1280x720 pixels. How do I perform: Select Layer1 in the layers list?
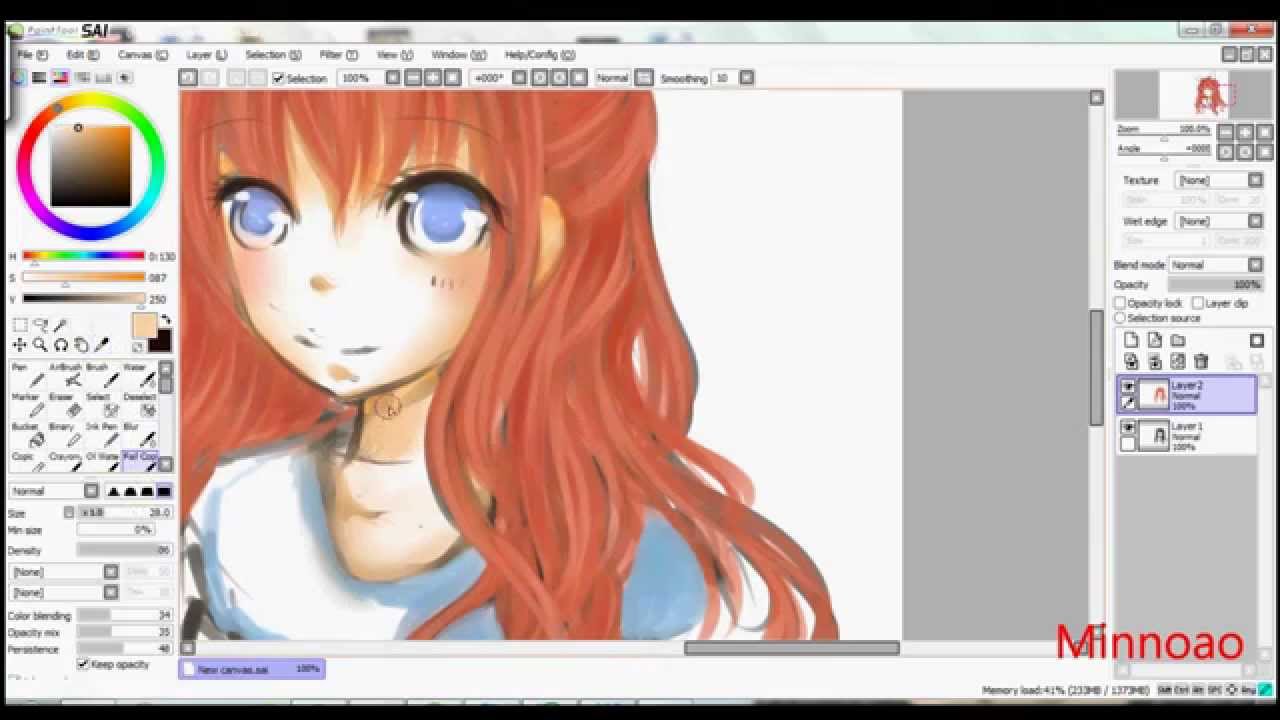(x=1187, y=436)
